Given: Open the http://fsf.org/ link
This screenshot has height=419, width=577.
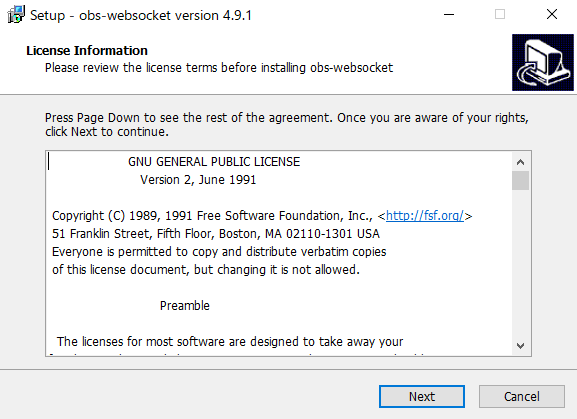Looking at the screenshot, I should point(425,216).
